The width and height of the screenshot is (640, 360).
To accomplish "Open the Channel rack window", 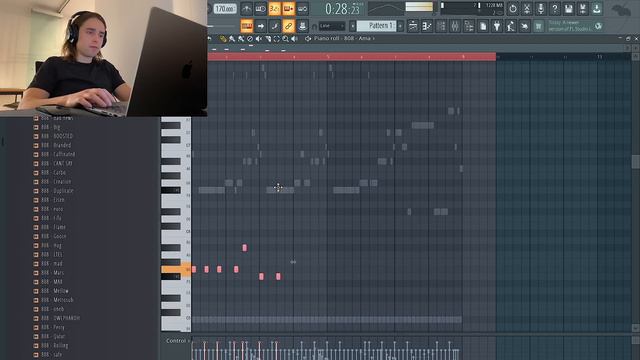I will (x=441, y=26).
